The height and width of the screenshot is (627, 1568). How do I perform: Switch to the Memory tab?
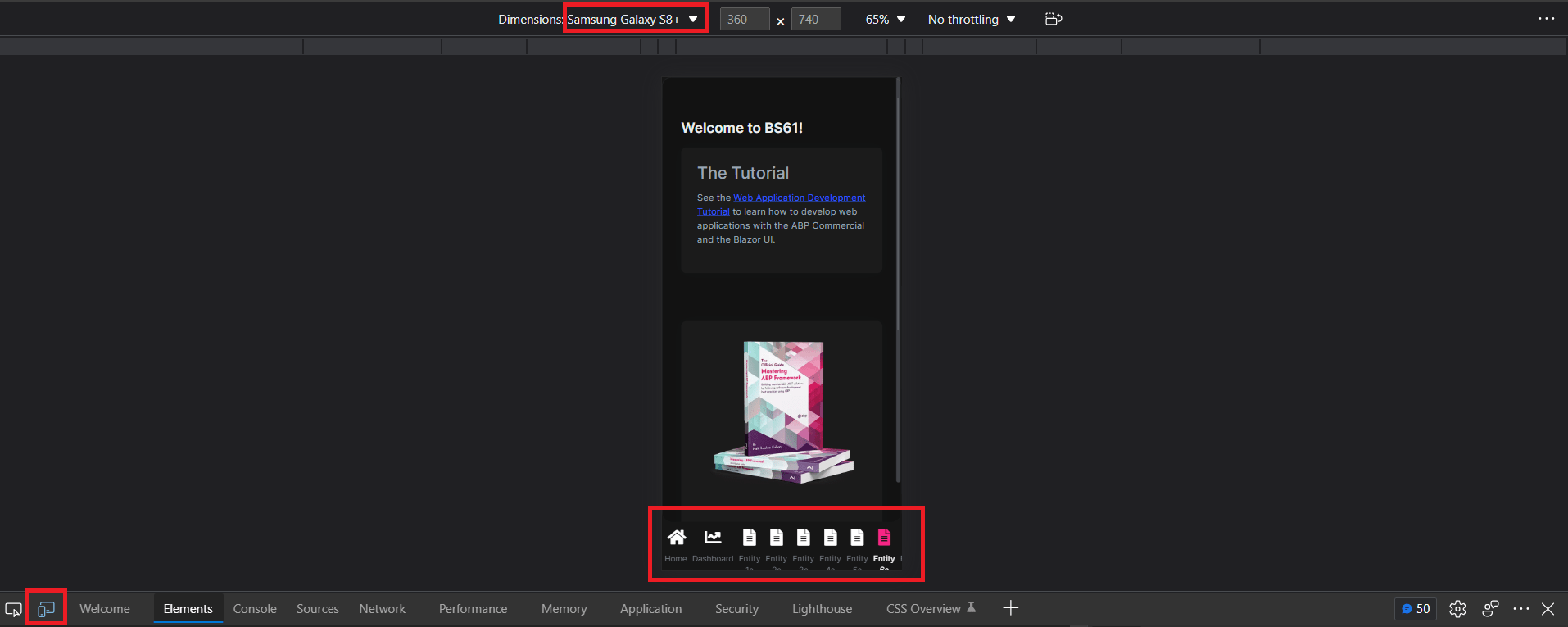564,609
